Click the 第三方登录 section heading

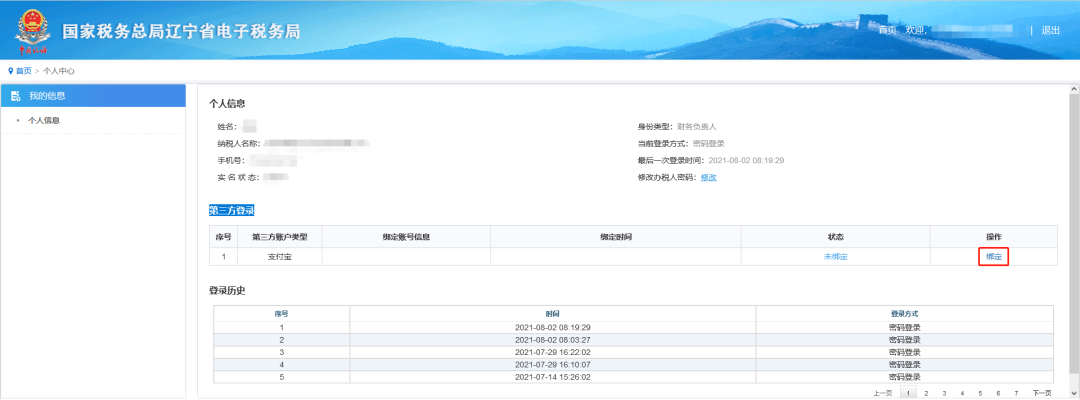pos(231,211)
